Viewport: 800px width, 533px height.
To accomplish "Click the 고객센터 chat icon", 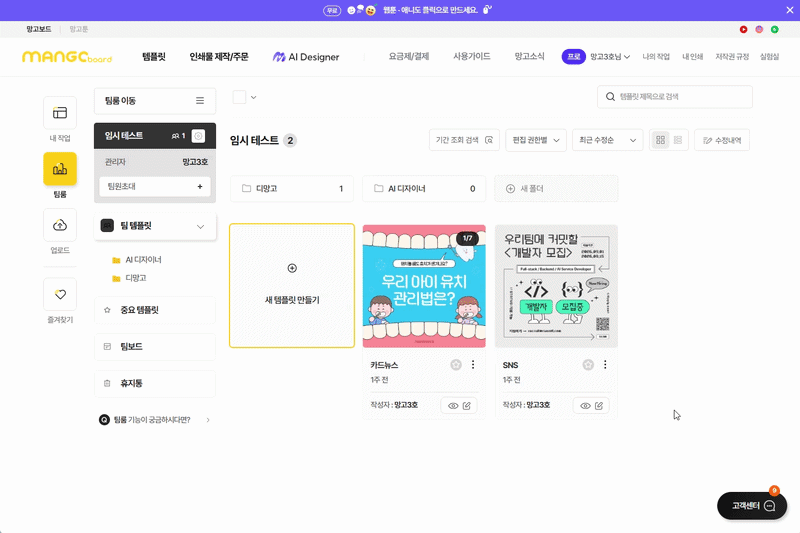I will point(769,506).
